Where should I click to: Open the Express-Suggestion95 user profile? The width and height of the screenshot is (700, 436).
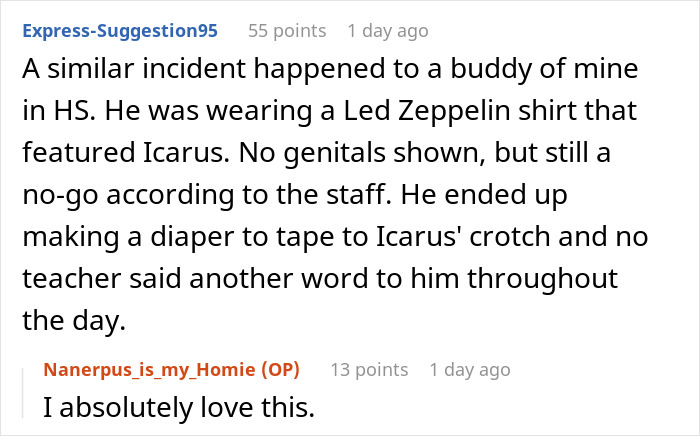[120, 31]
